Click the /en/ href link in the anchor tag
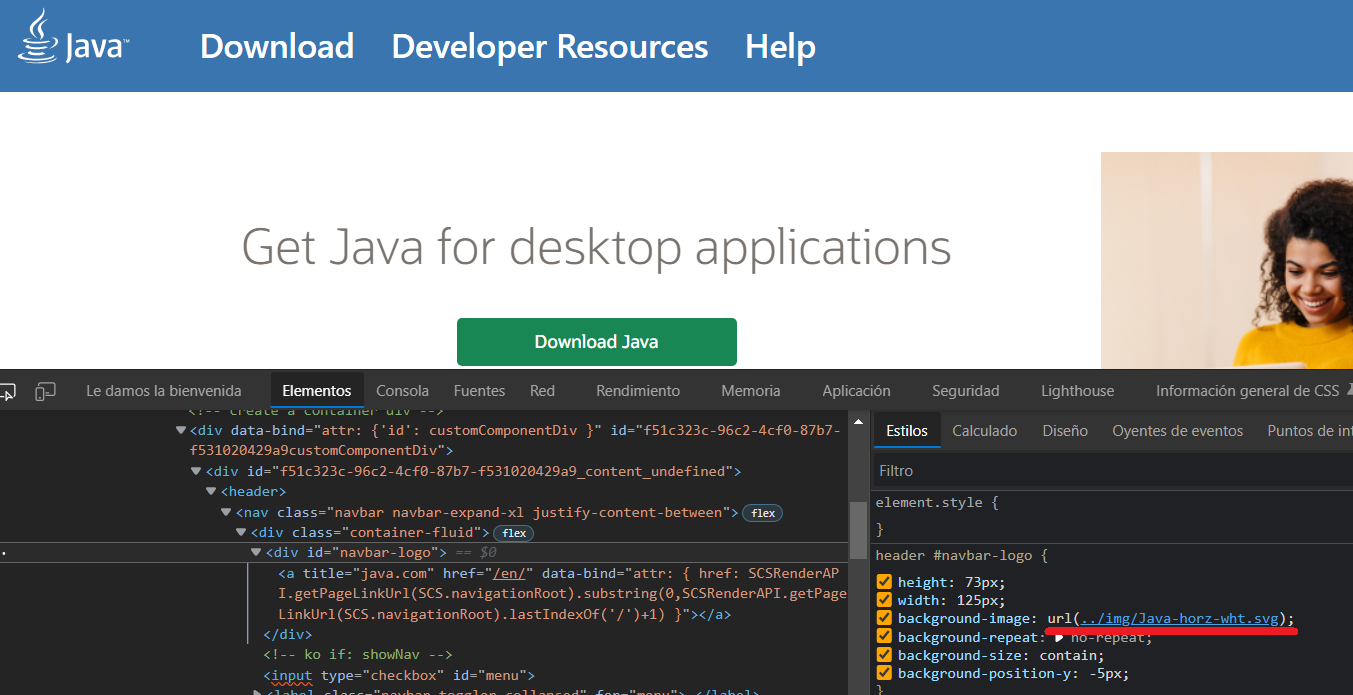Screen dimensions: 1353x695 (x=511, y=574)
